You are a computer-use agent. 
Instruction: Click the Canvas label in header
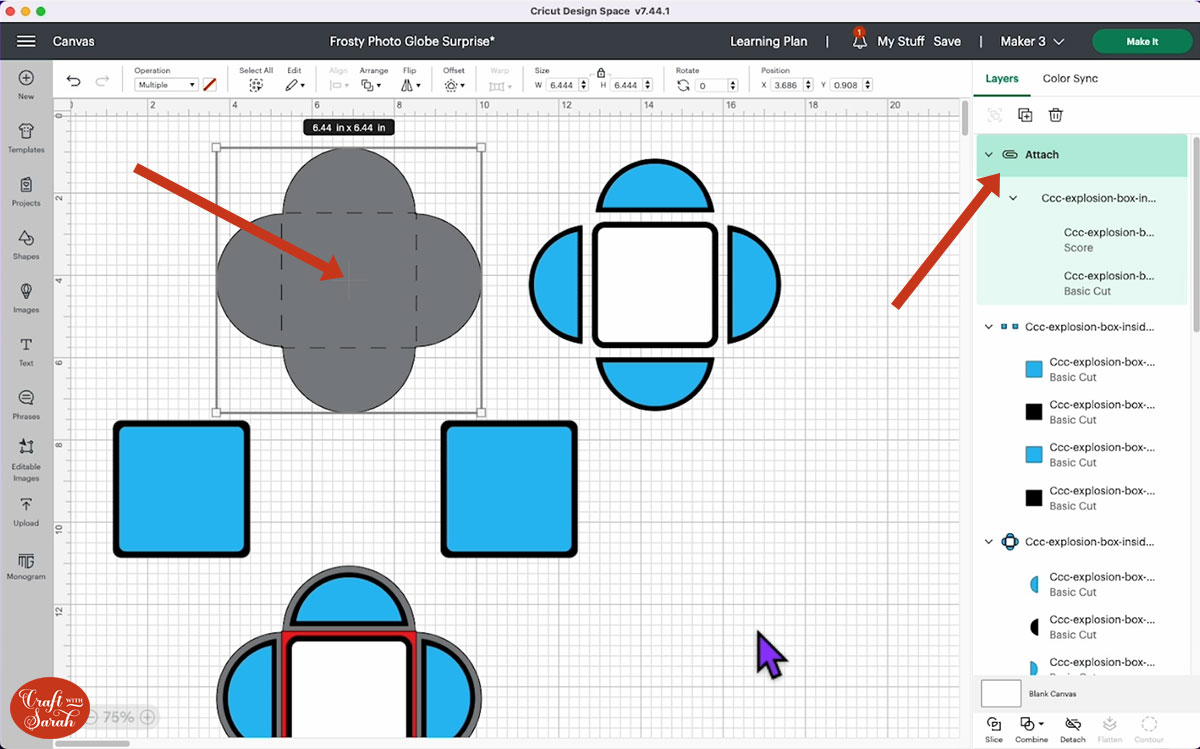(73, 41)
